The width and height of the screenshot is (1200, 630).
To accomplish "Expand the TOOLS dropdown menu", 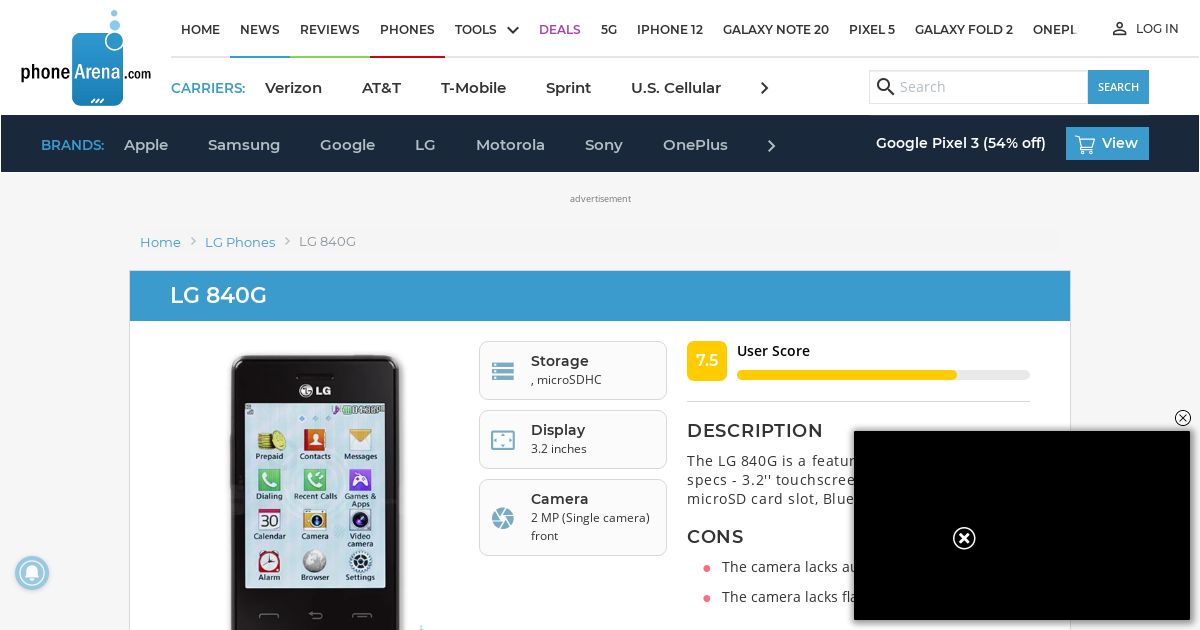I will [x=487, y=29].
